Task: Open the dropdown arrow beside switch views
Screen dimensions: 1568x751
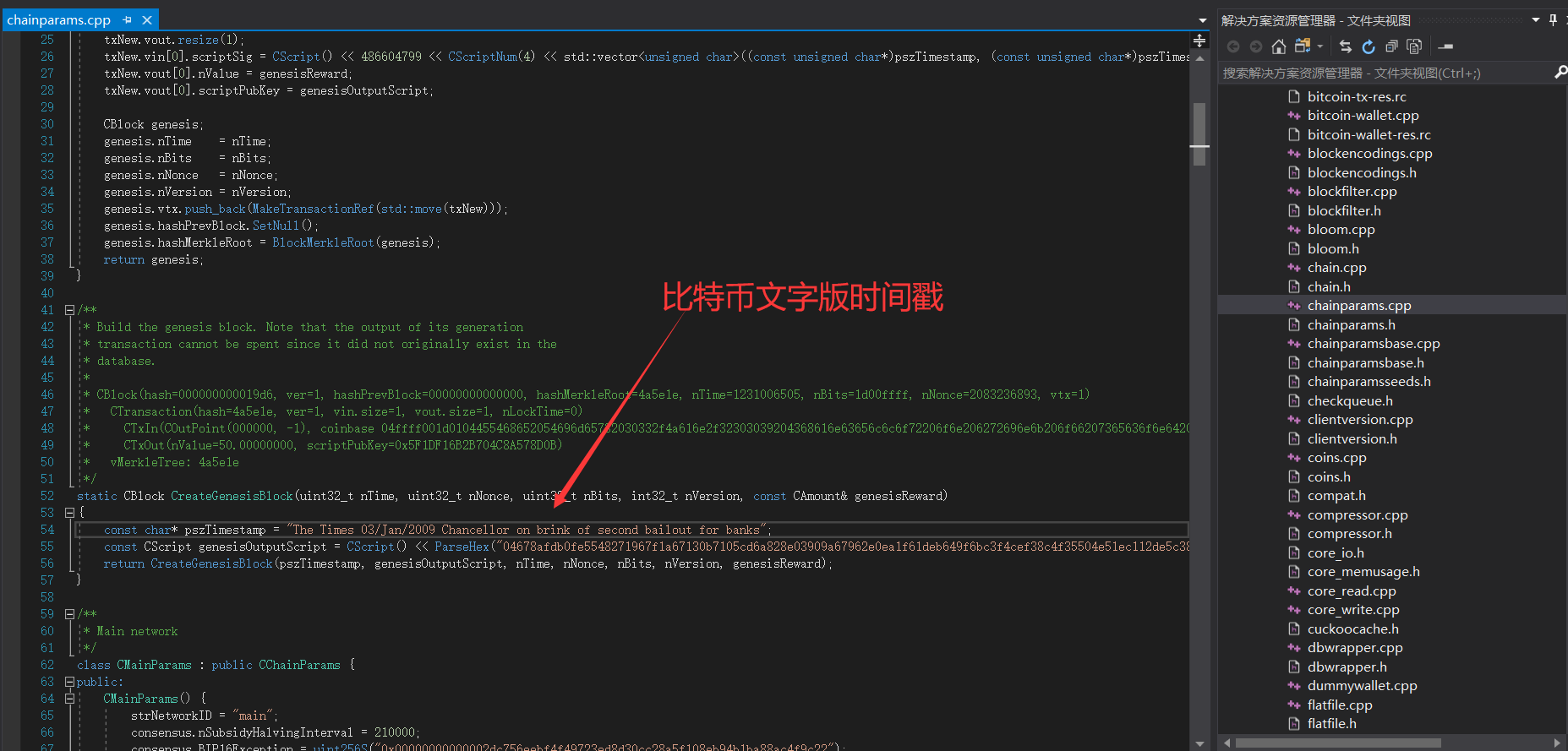Action: [1319, 46]
